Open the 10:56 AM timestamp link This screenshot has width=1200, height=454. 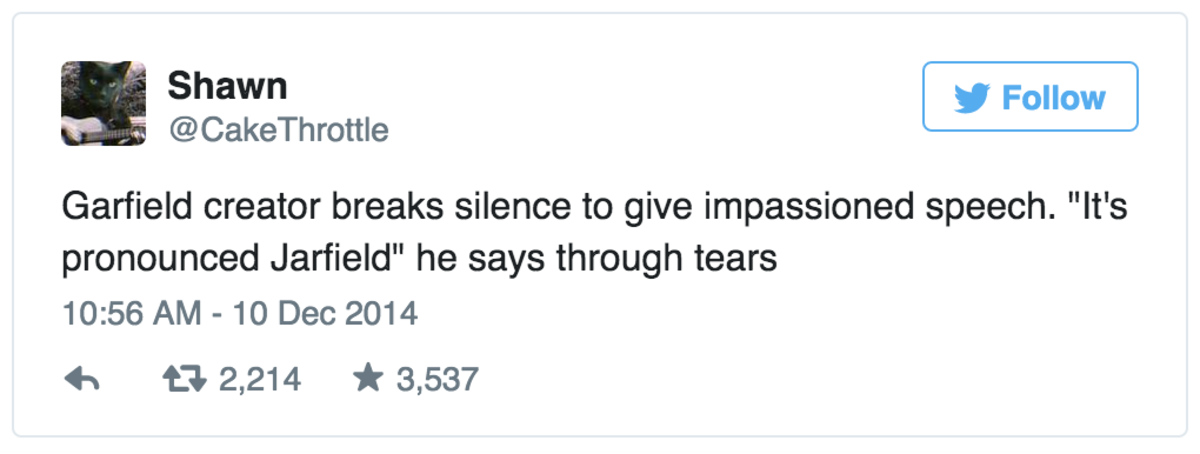coord(126,314)
